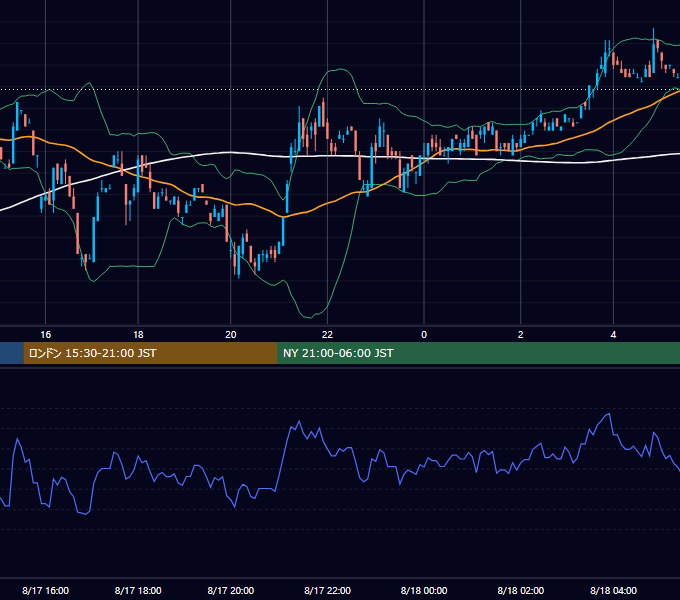Click the 8/18 04:00 time label
This screenshot has width=680, height=600.
pyautogui.click(x=613, y=590)
